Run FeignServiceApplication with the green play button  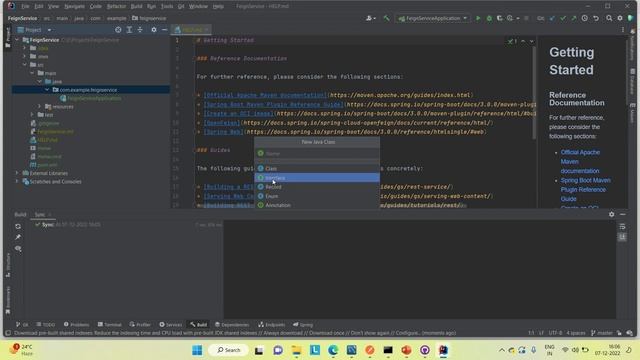pyautogui.click(x=478, y=18)
